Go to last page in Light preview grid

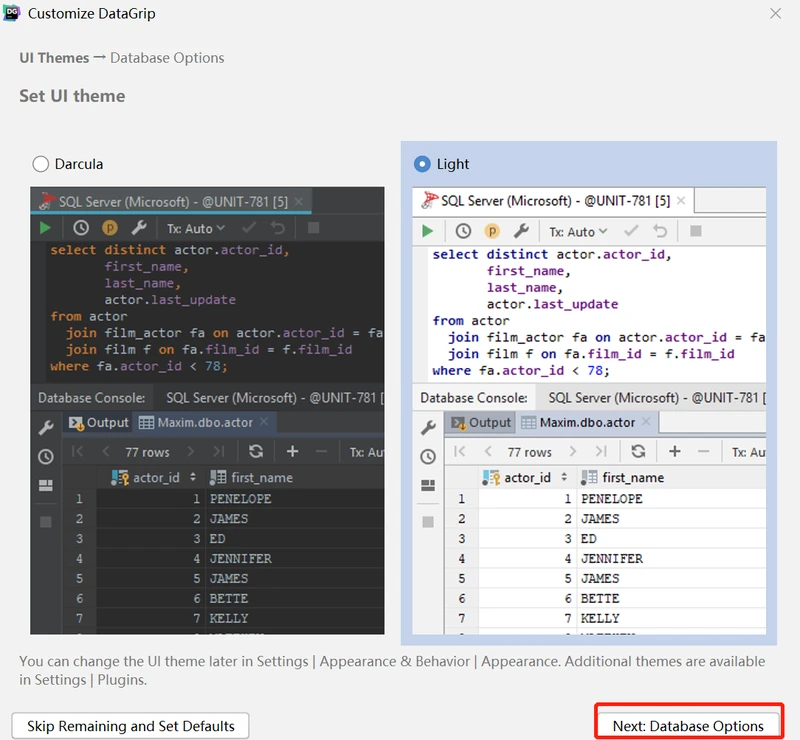(x=602, y=451)
